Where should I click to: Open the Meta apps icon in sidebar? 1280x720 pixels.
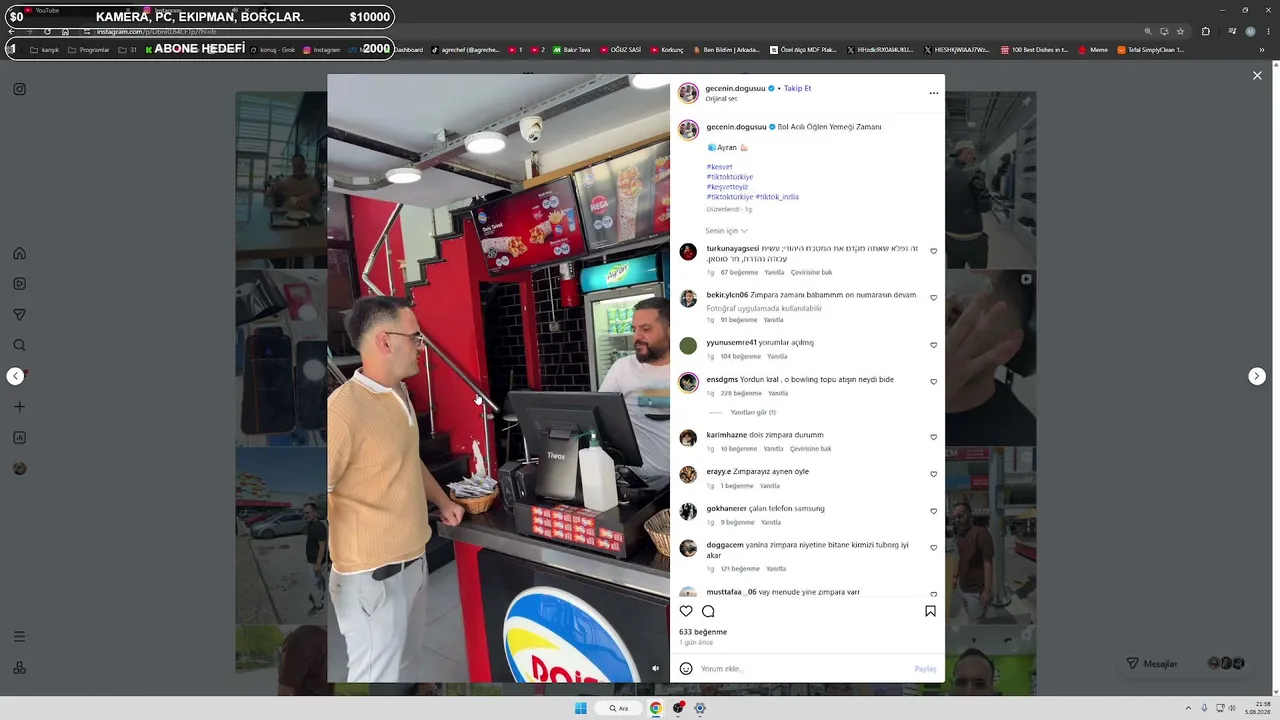click(x=19, y=668)
